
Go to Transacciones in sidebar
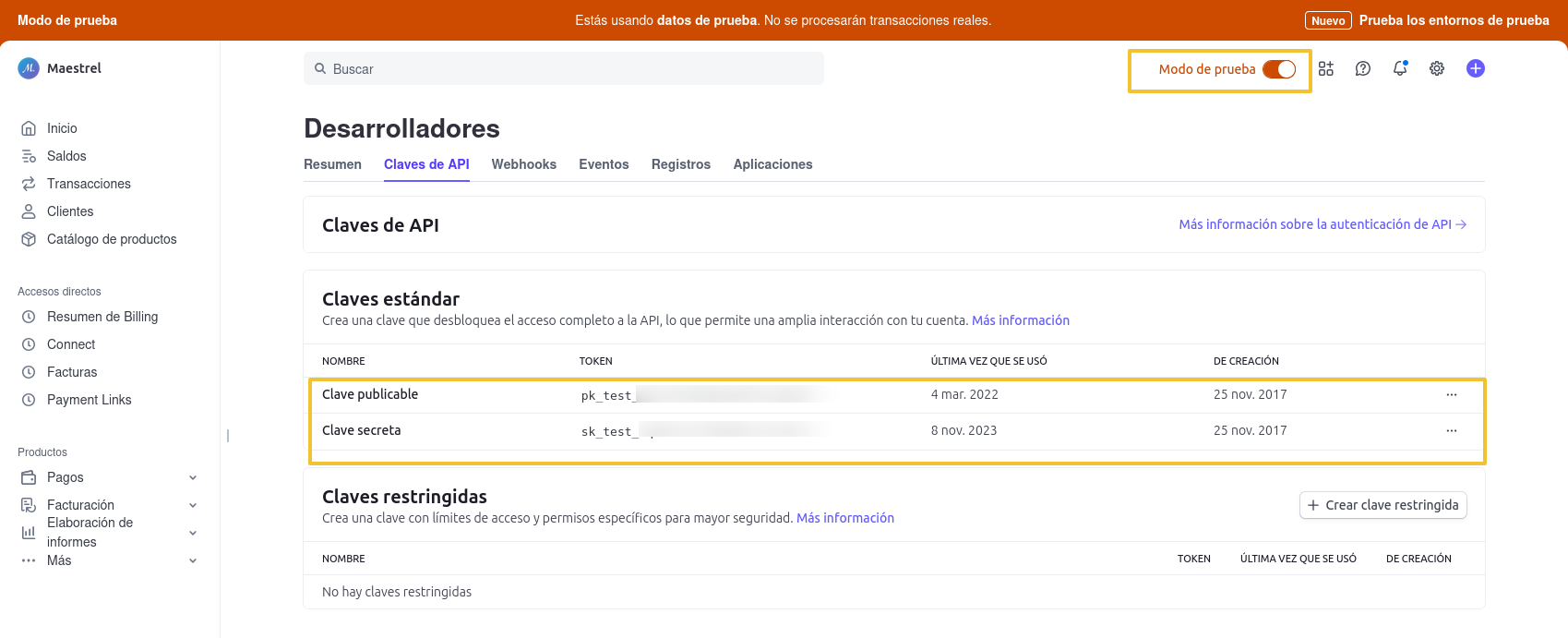point(89,184)
